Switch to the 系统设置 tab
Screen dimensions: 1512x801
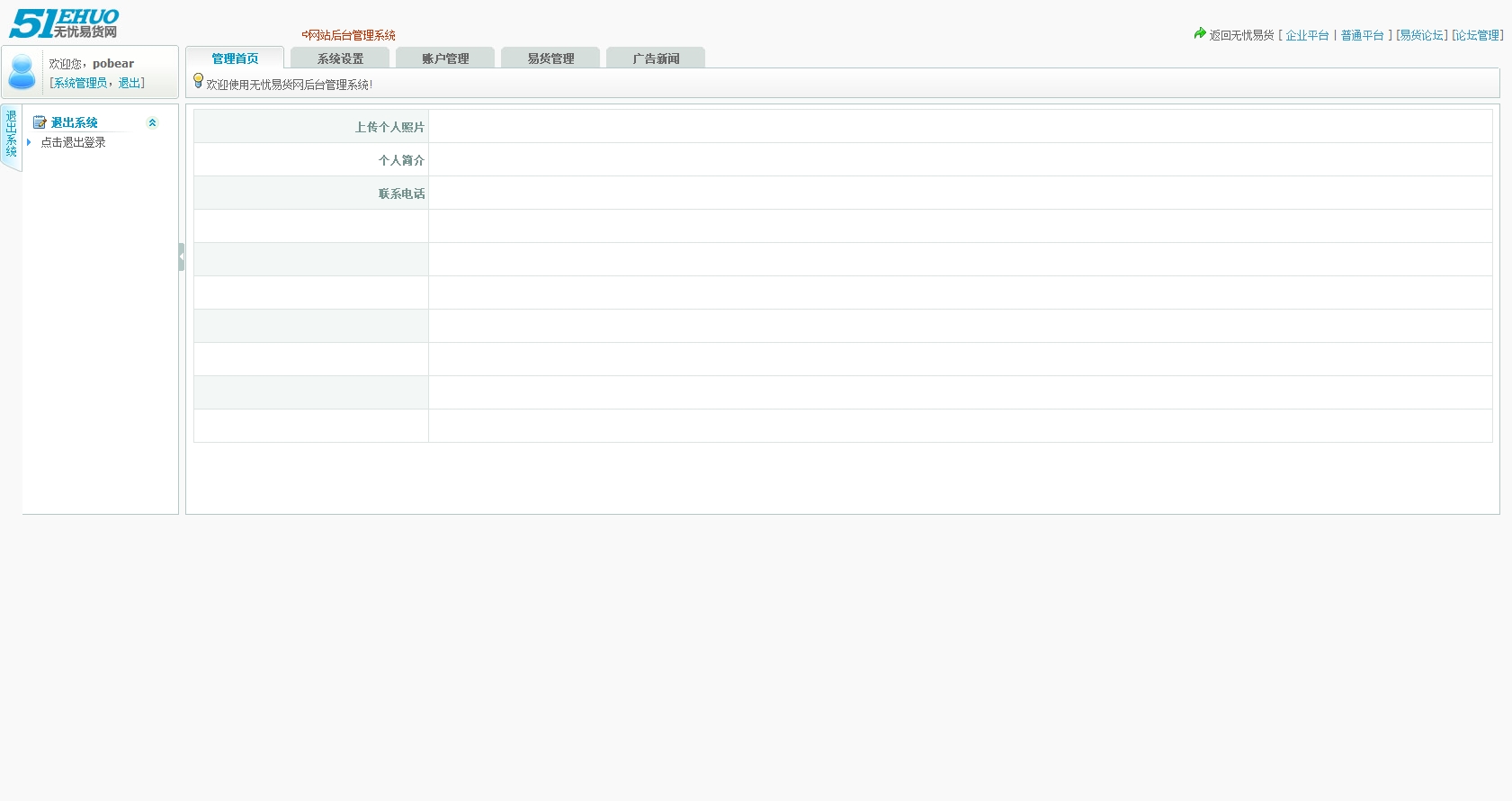[x=340, y=58]
